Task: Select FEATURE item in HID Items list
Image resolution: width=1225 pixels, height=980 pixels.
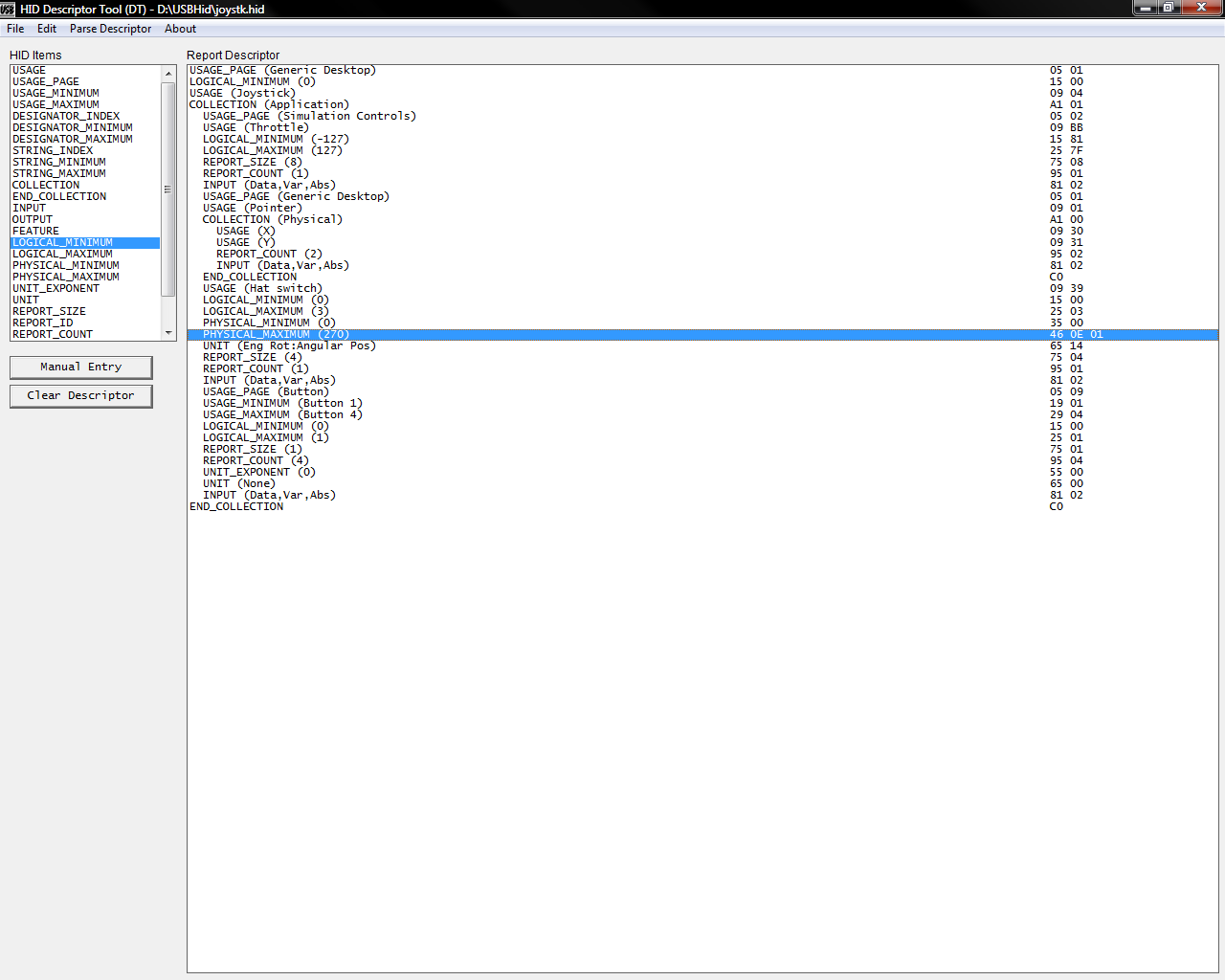Action: coord(35,232)
